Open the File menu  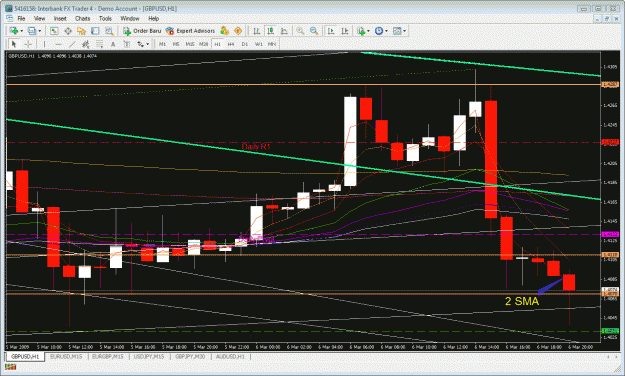(x=21, y=18)
